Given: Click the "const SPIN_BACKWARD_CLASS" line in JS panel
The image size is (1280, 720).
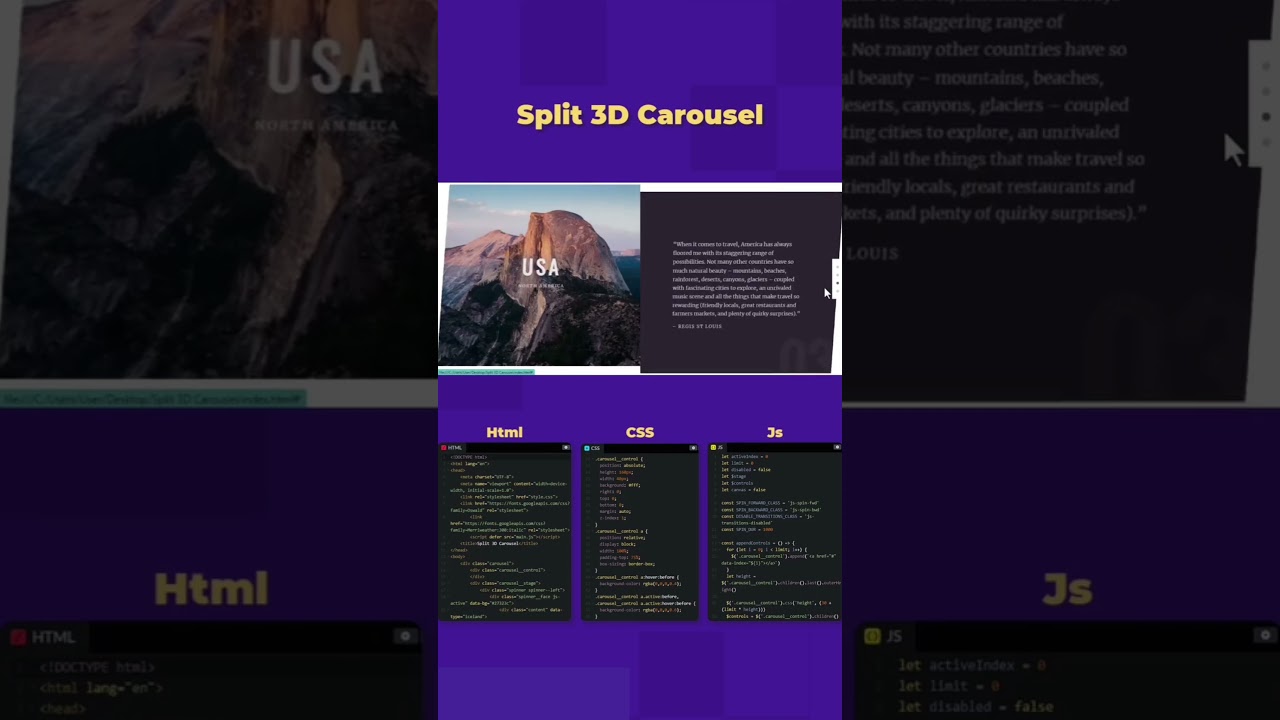Looking at the screenshot, I should point(771,509).
